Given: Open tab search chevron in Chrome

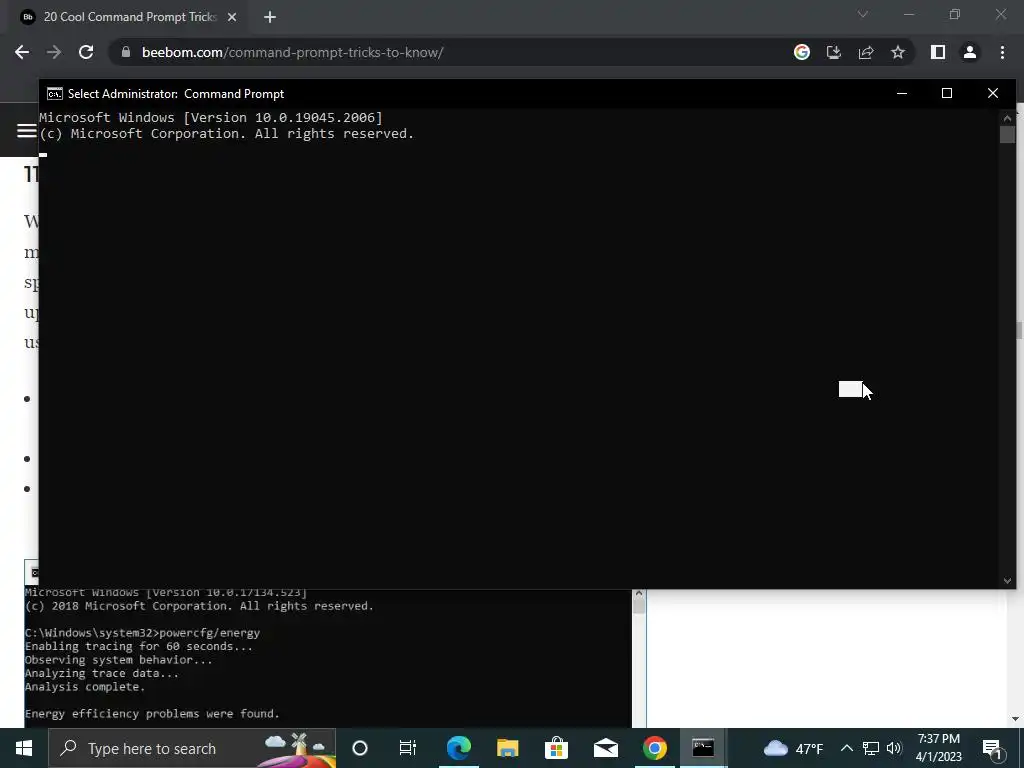Looking at the screenshot, I should pyautogui.click(x=863, y=14).
